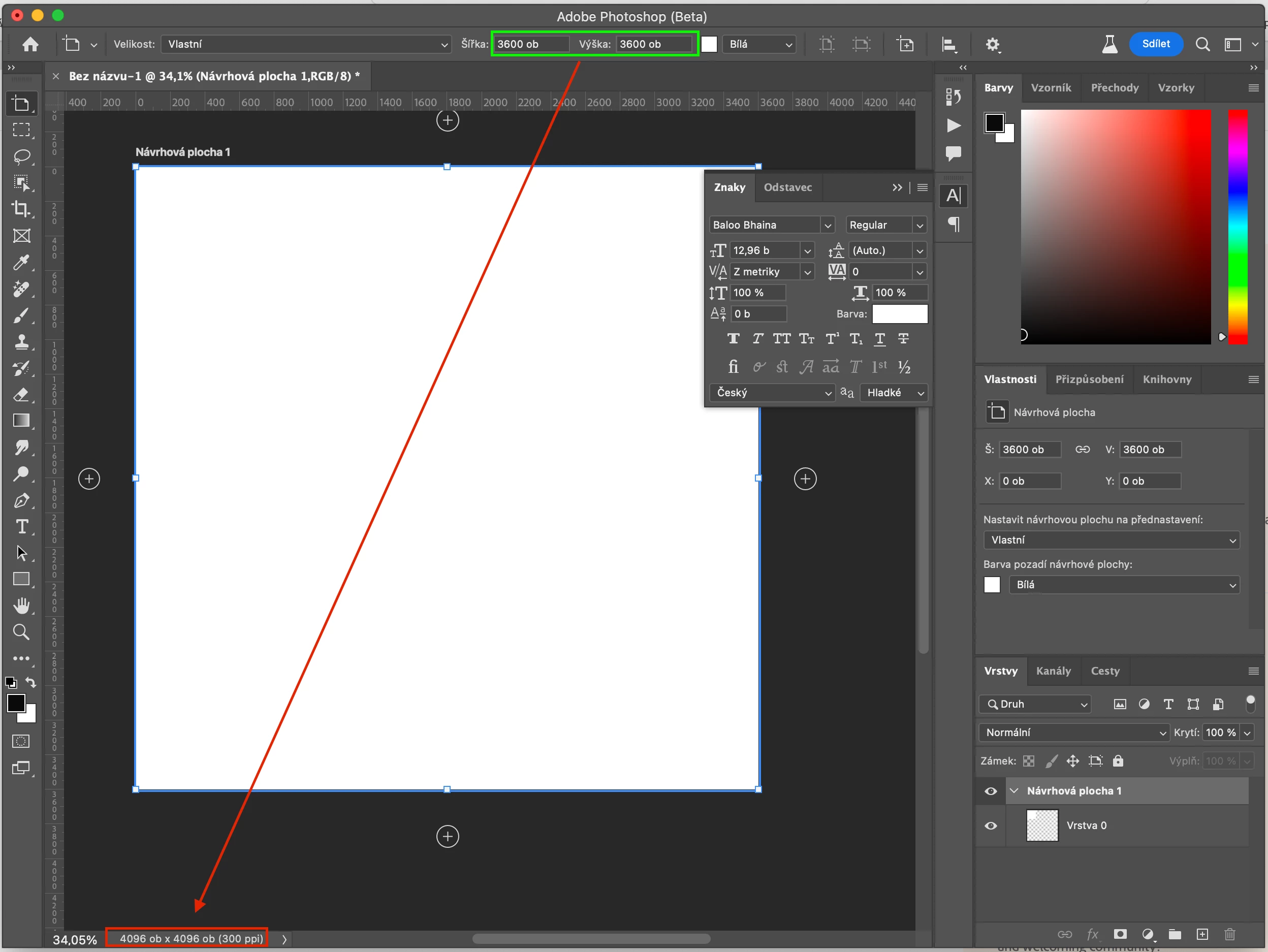The image size is (1268, 952).
Task: Open the Vzorník tab
Action: [1050, 88]
